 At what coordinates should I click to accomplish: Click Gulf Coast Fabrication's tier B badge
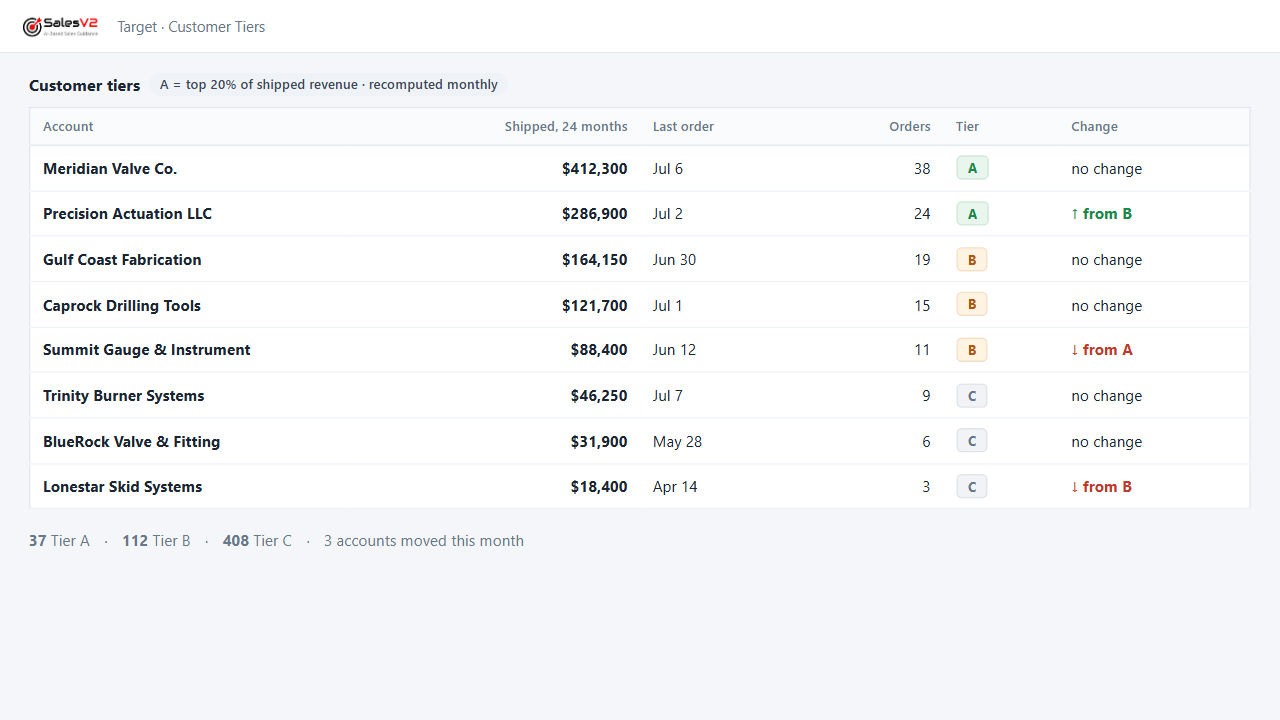point(972,260)
